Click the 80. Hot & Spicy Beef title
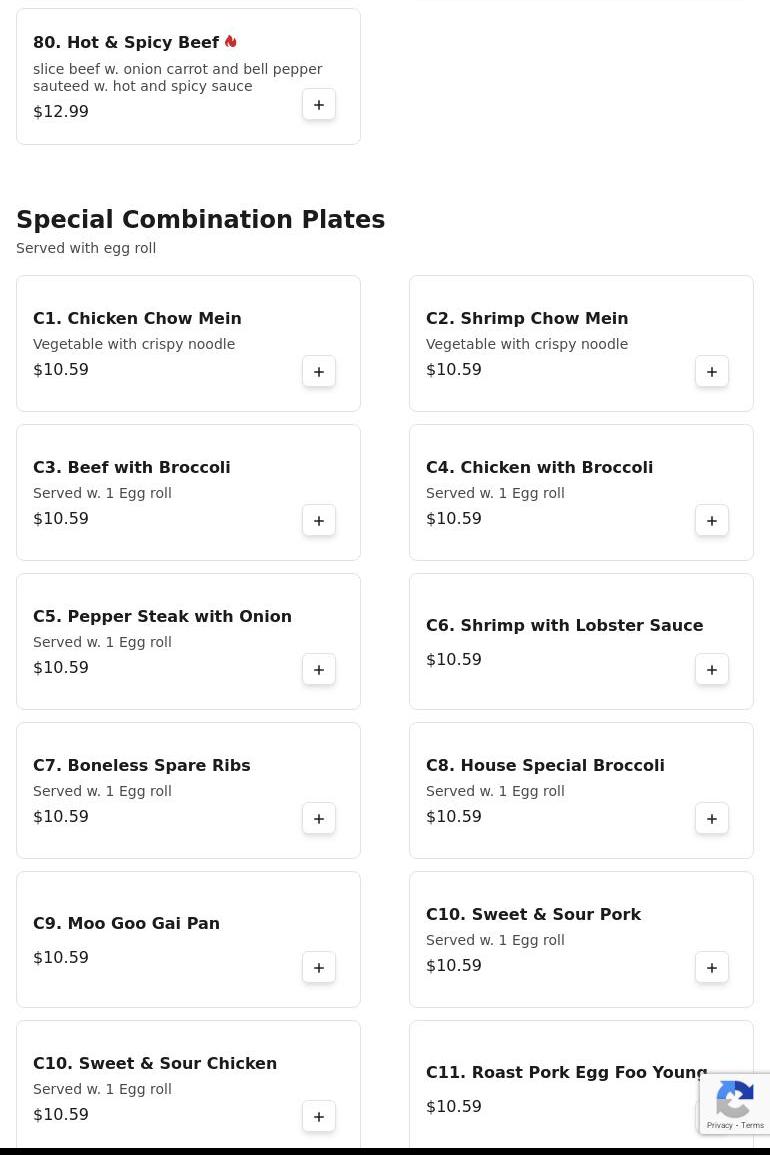Image resolution: width=770 pixels, height=1155 pixels. click(126, 43)
